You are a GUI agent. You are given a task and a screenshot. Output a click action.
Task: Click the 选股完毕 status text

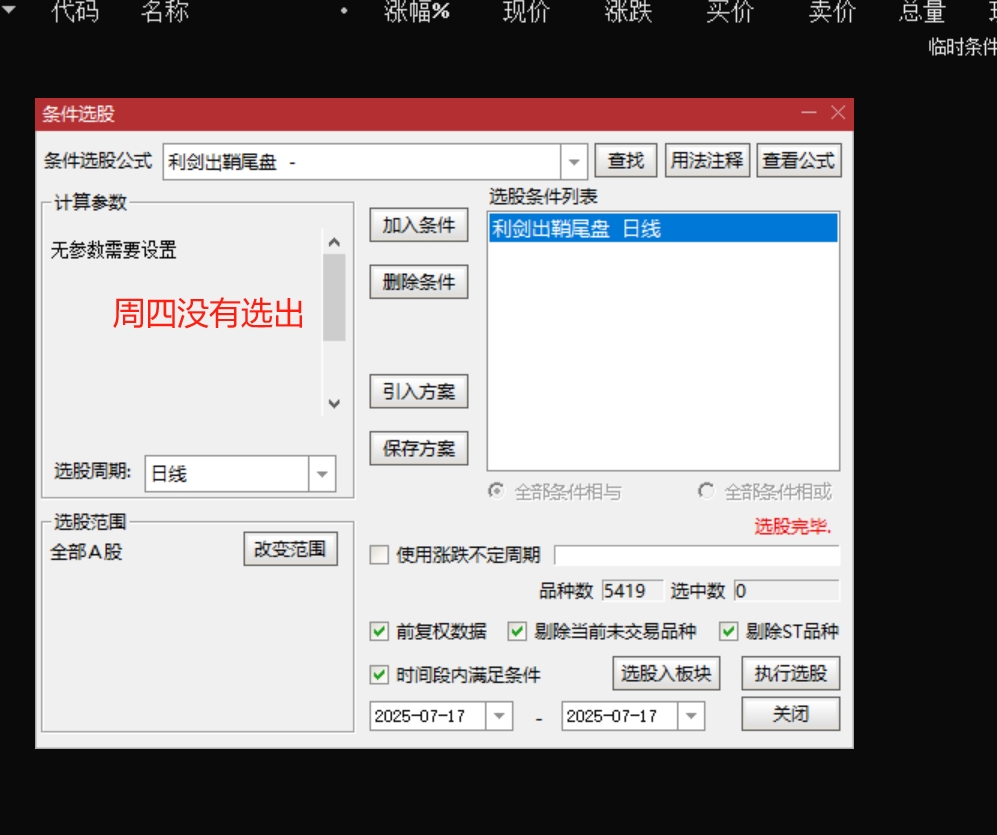pyautogui.click(x=792, y=527)
